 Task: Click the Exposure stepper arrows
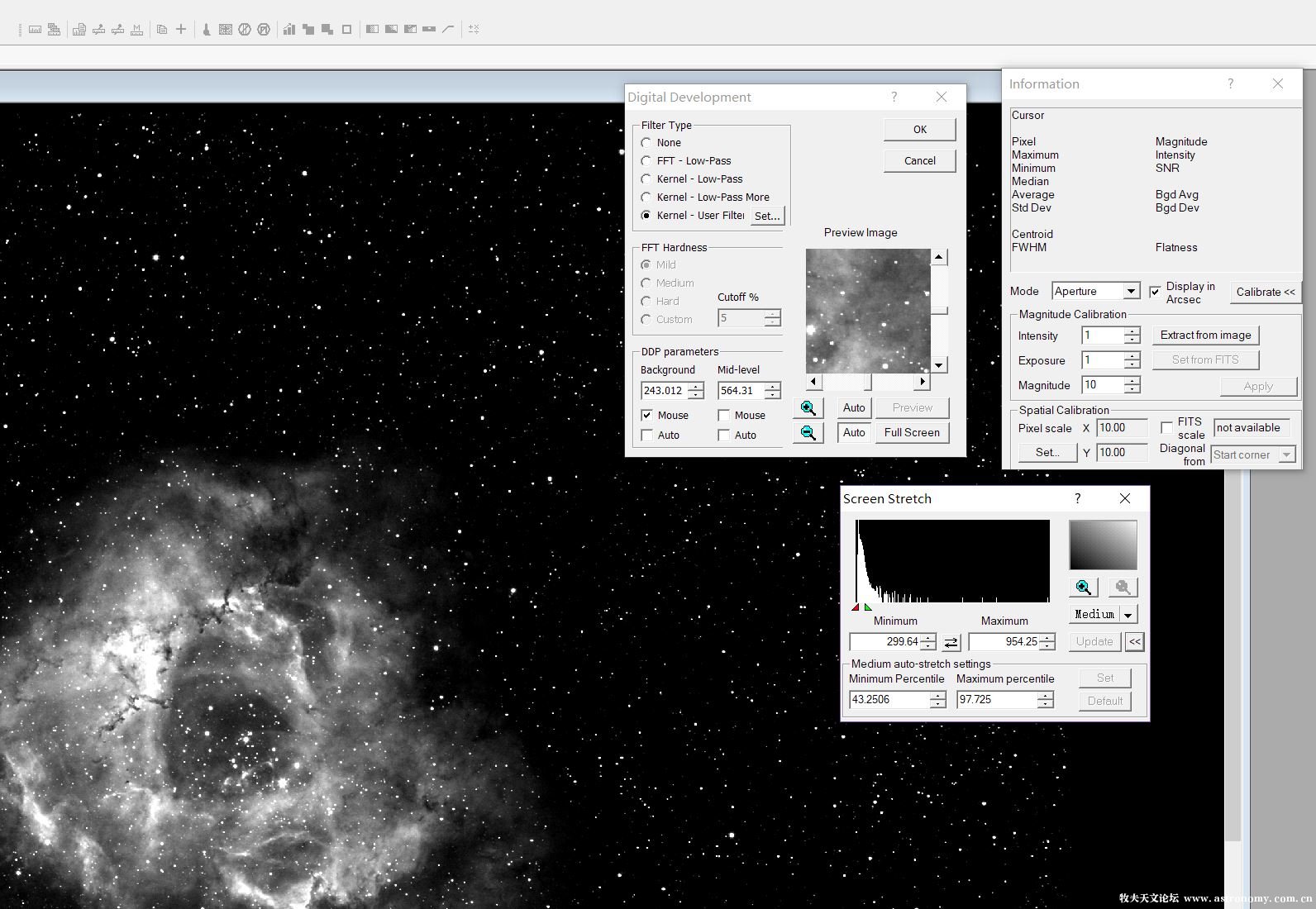click(x=1132, y=360)
